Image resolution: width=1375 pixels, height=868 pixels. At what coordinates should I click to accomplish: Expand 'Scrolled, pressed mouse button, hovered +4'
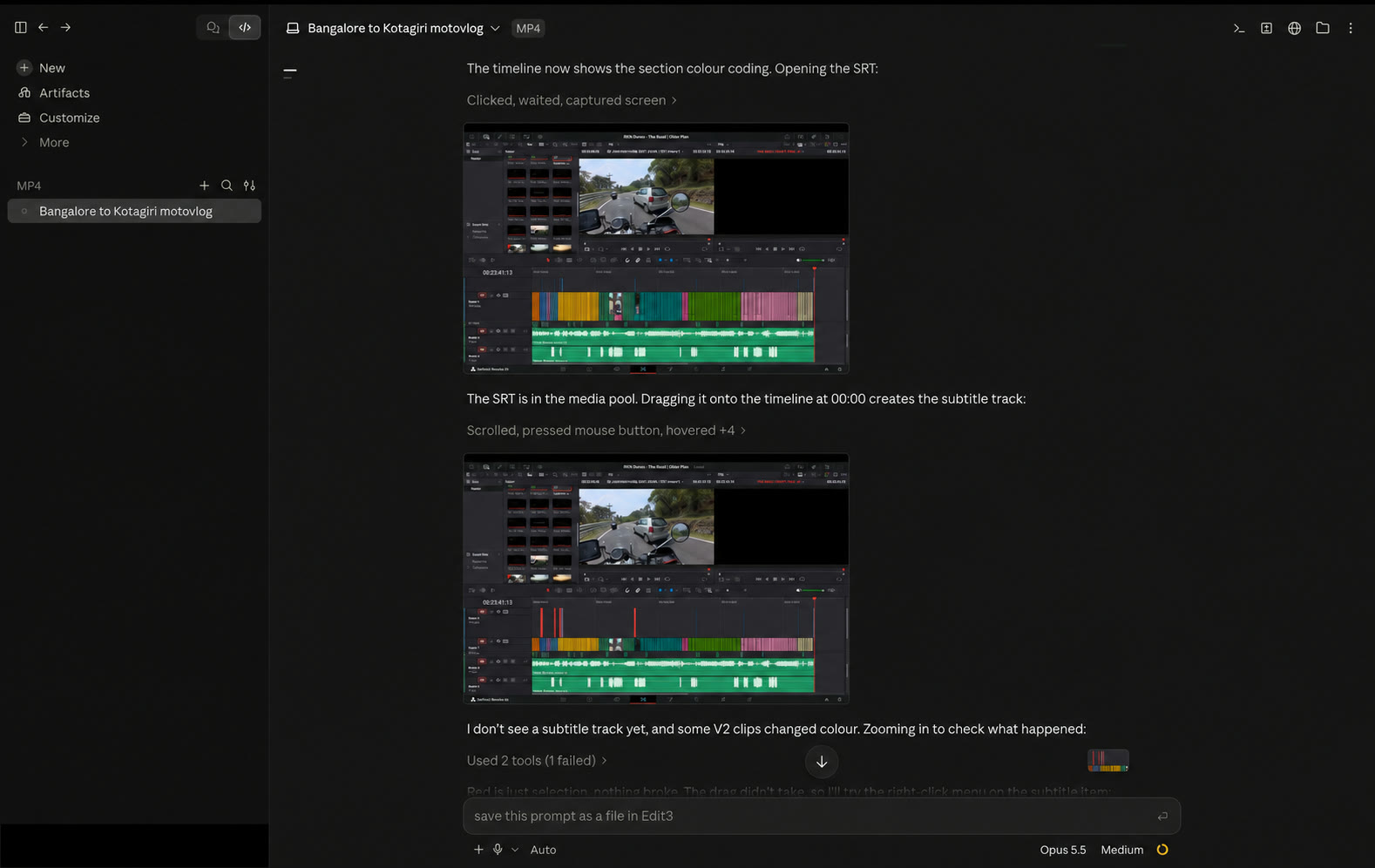point(606,431)
